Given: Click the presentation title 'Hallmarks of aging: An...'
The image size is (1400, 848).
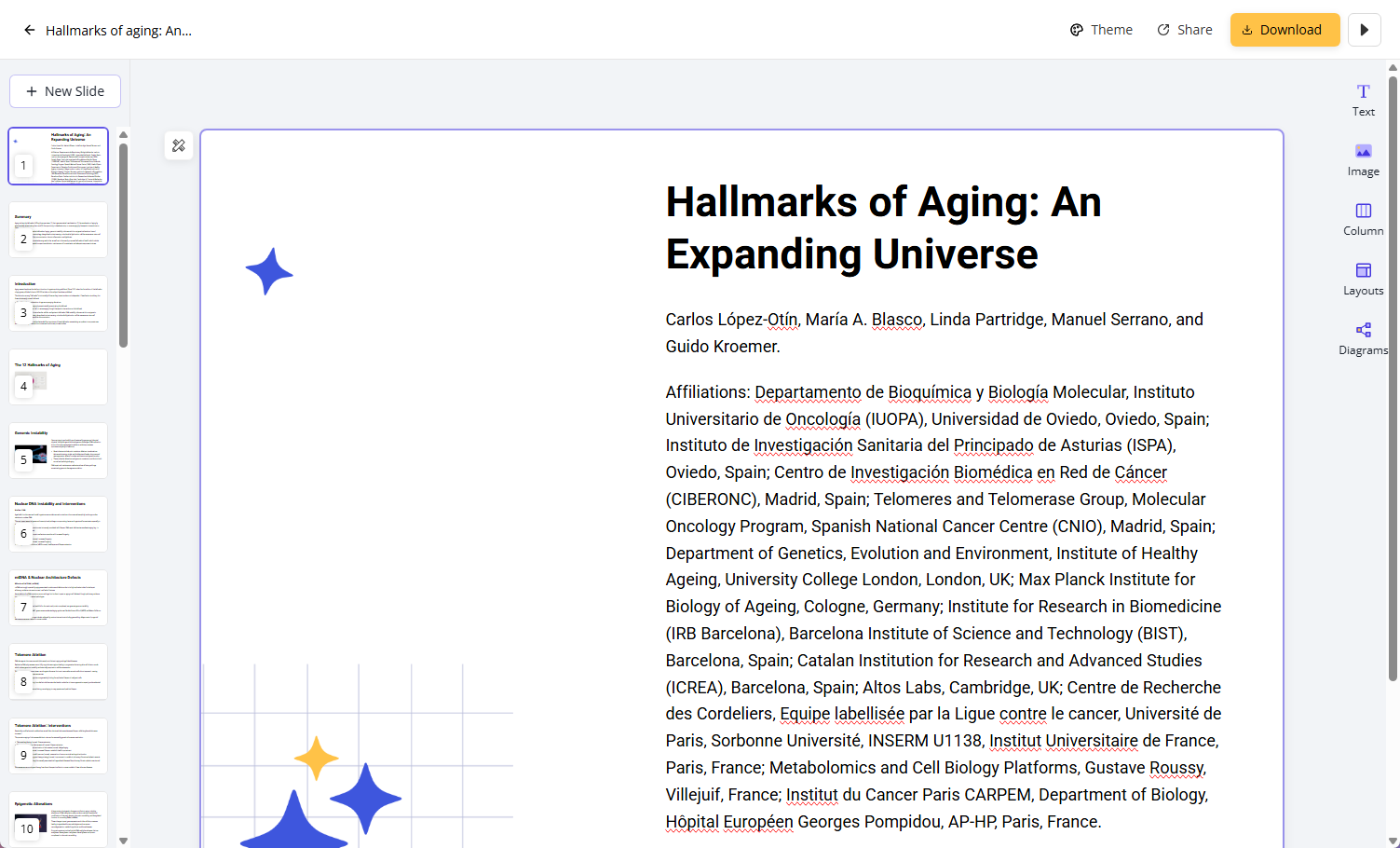Looking at the screenshot, I should (x=118, y=30).
